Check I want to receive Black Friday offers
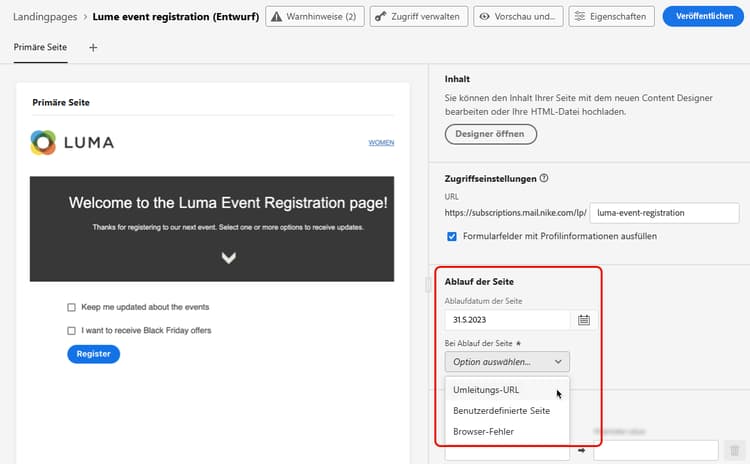 (71, 331)
